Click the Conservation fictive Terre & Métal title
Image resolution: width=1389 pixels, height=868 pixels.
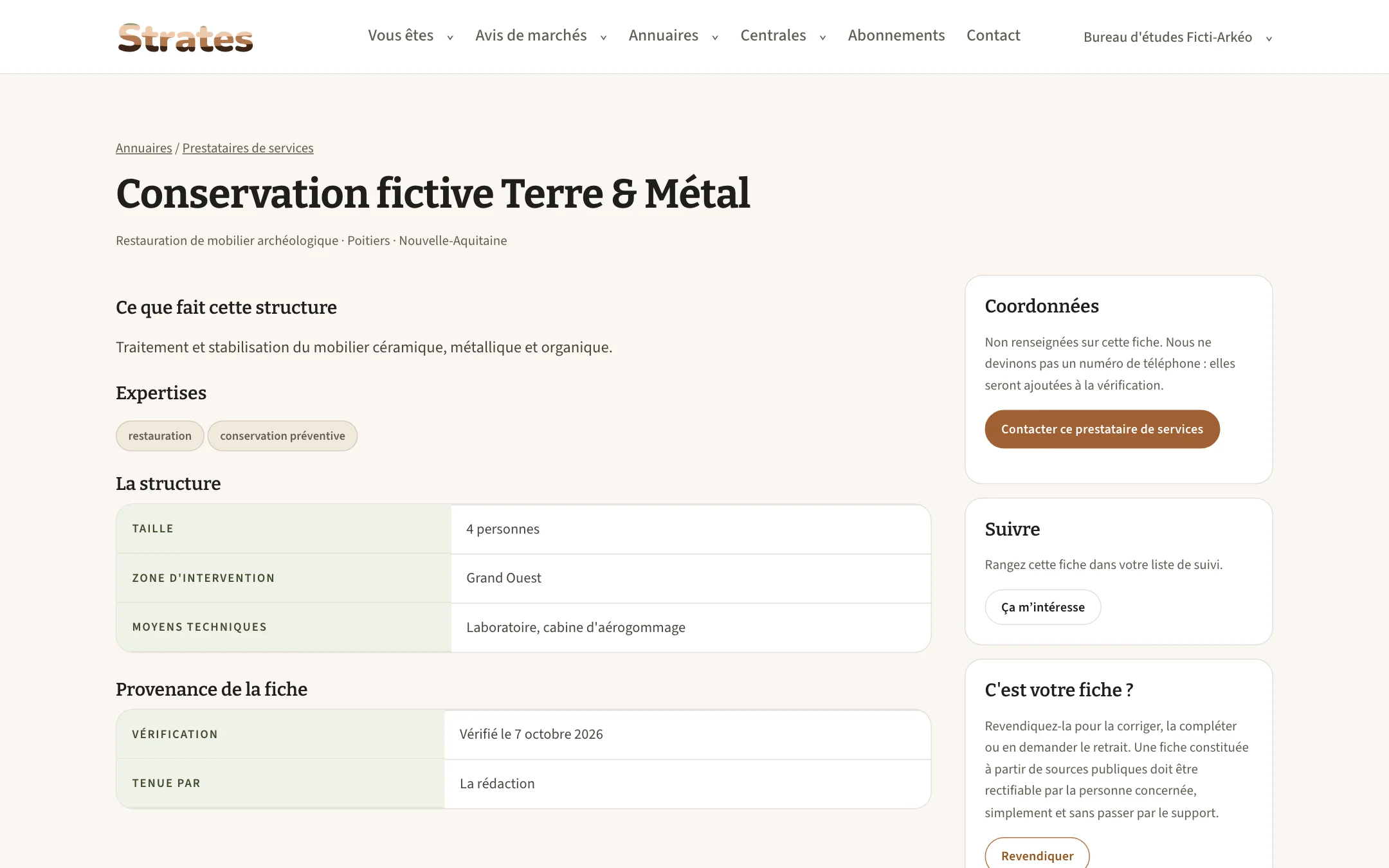click(x=433, y=193)
